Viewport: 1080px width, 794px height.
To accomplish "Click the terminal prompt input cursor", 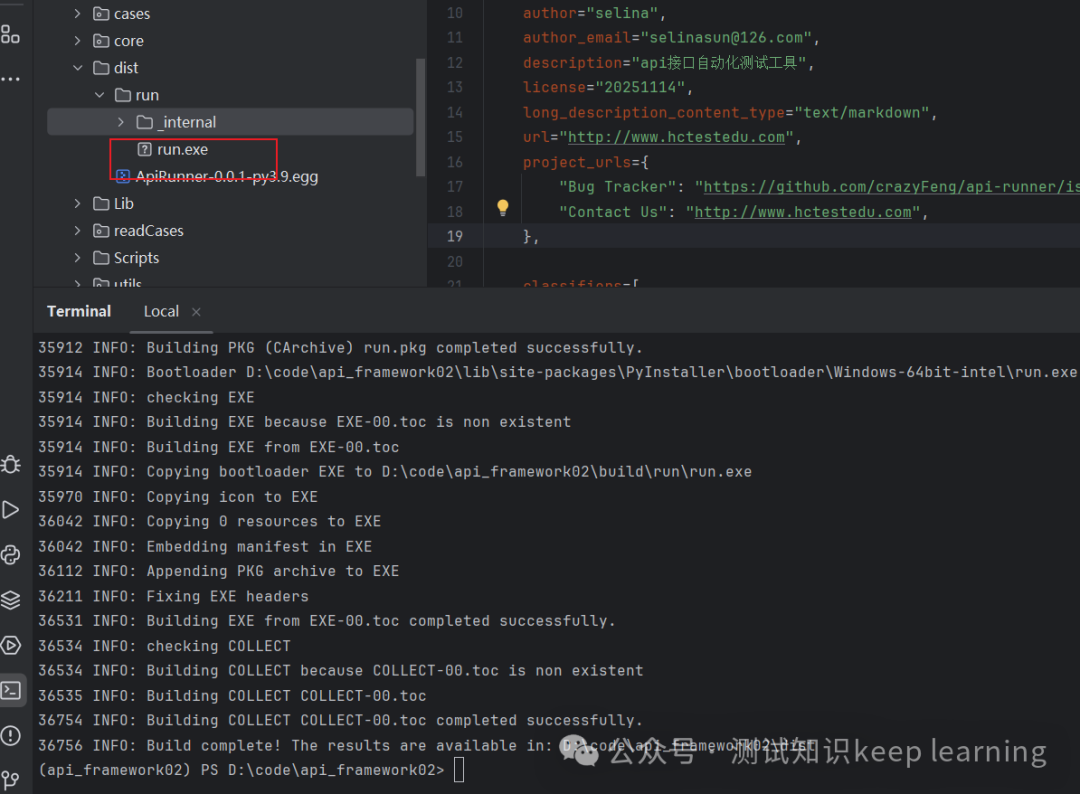I will (x=459, y=769).
